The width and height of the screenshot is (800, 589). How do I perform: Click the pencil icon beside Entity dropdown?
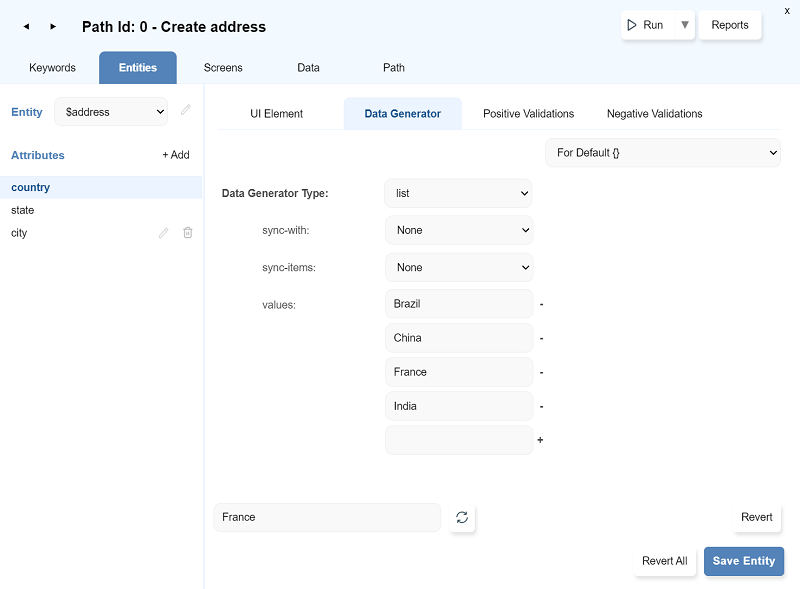click(x=186, y=111)
